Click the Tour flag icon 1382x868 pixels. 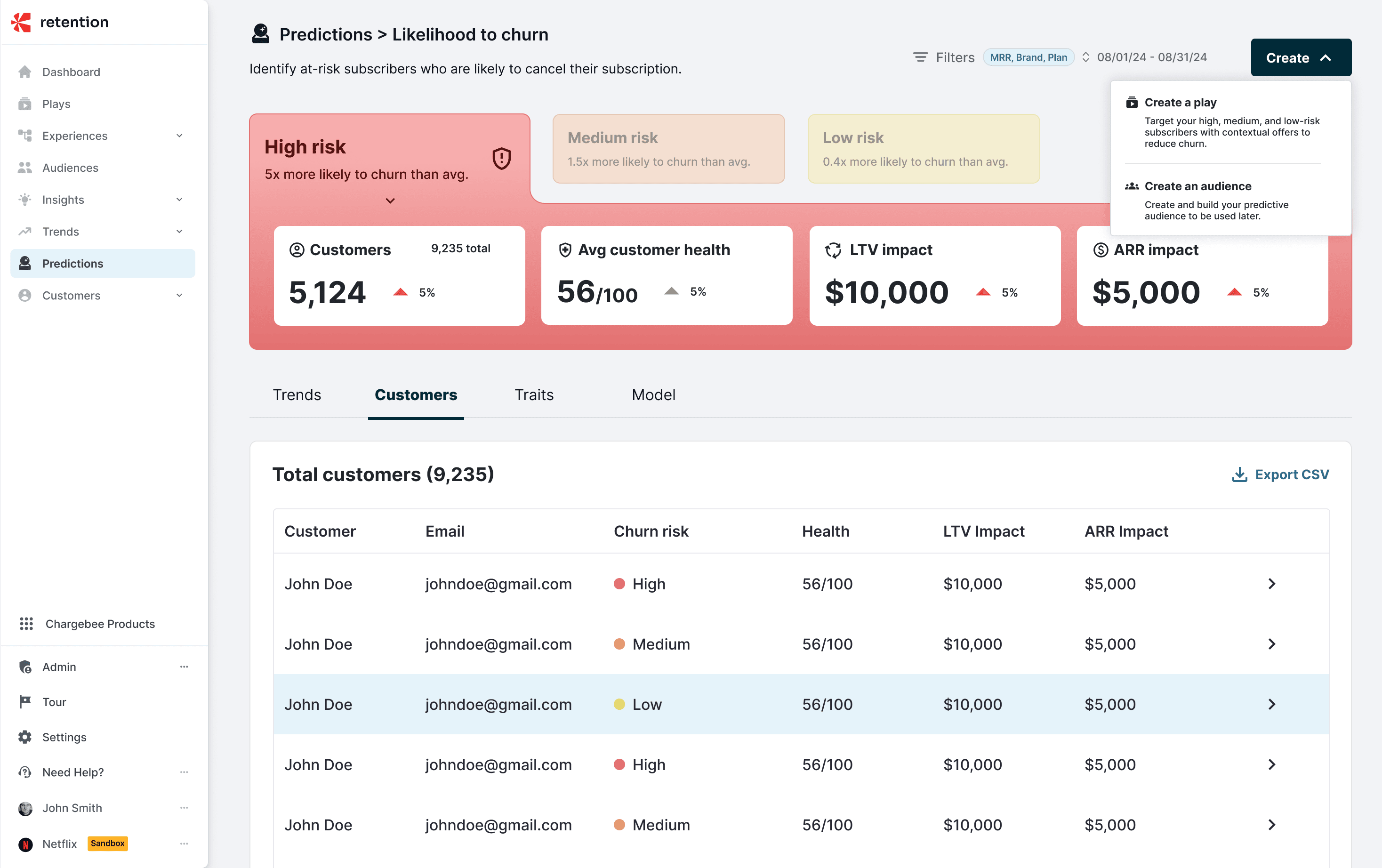point(24,701)
